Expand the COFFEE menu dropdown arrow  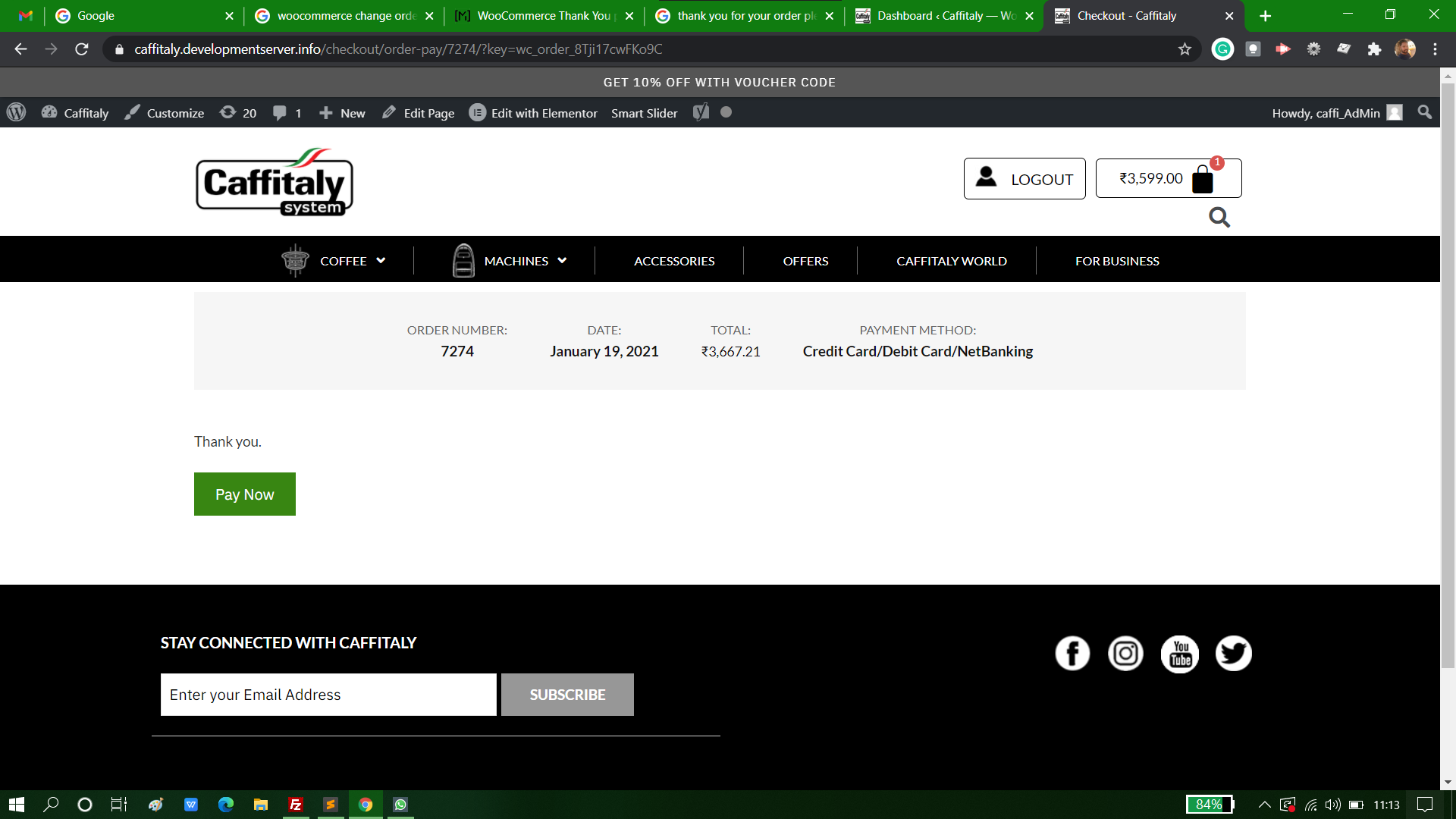(381, 260)
